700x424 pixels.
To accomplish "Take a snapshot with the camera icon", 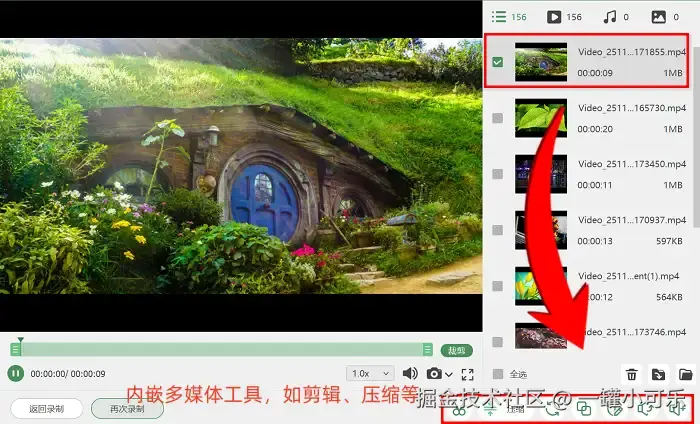I will point(434,373).
